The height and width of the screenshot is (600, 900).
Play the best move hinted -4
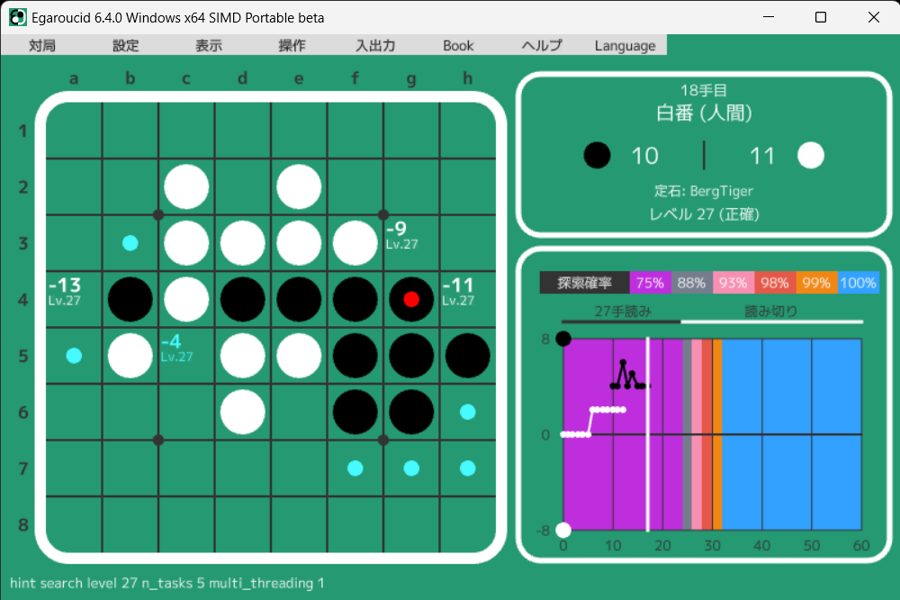(186, 355)
